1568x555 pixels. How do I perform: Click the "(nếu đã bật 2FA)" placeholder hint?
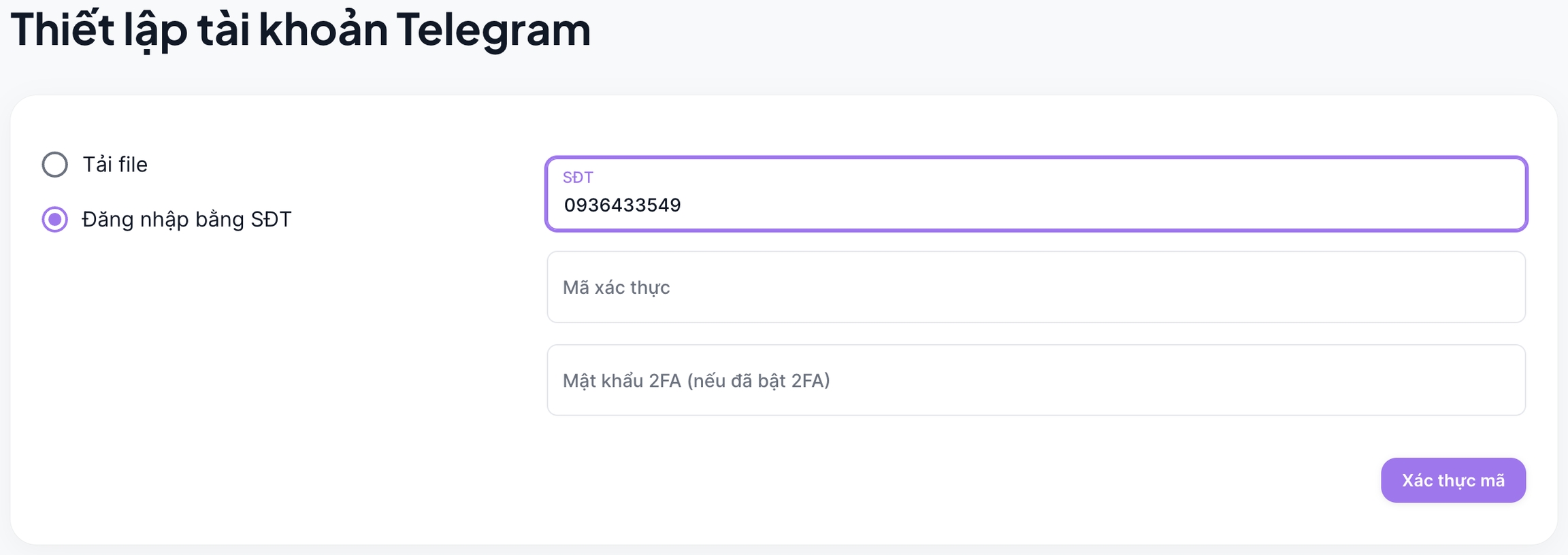[x=758, y=381]
